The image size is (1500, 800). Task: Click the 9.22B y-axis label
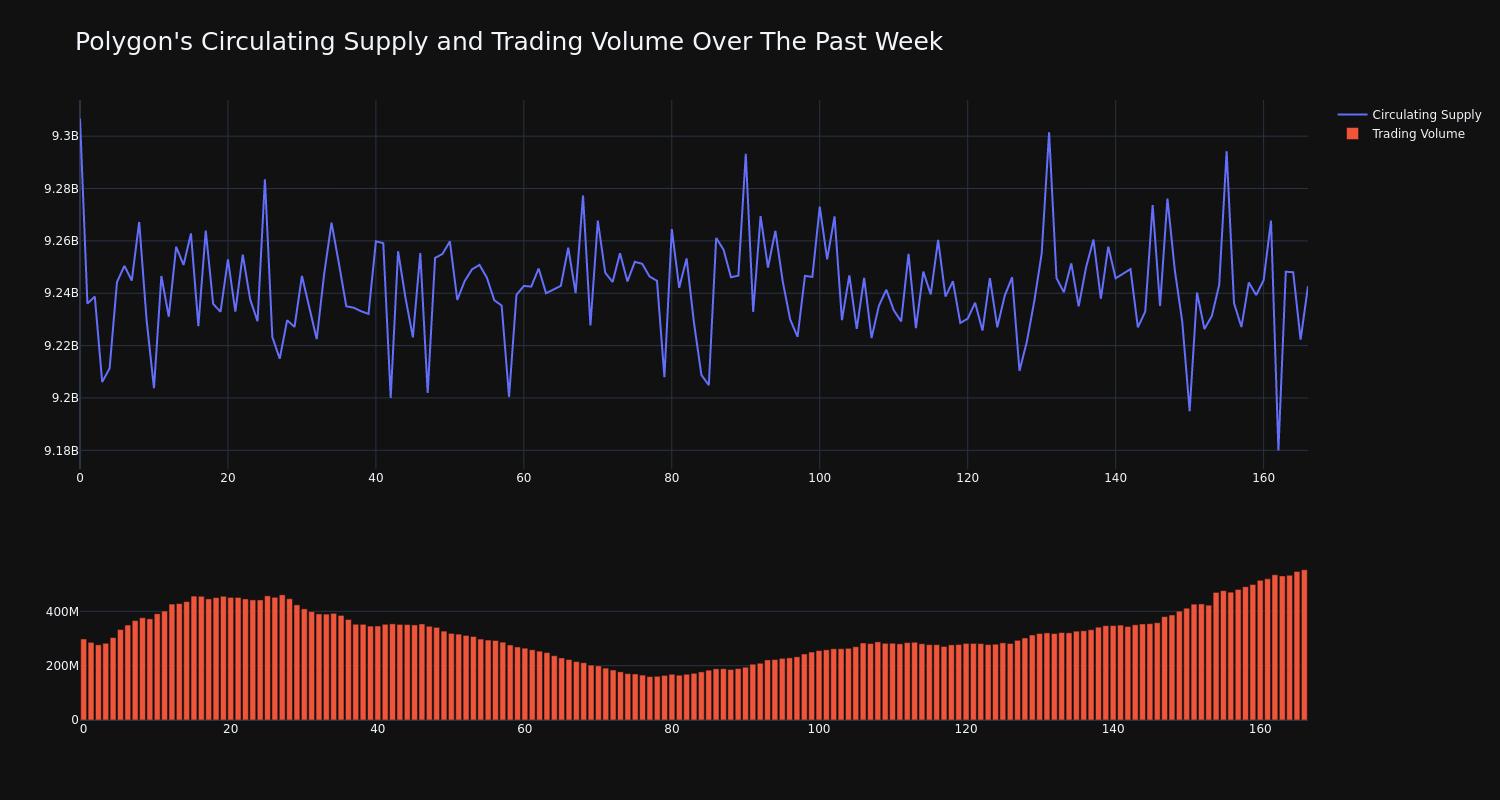(x=61, y=346)
